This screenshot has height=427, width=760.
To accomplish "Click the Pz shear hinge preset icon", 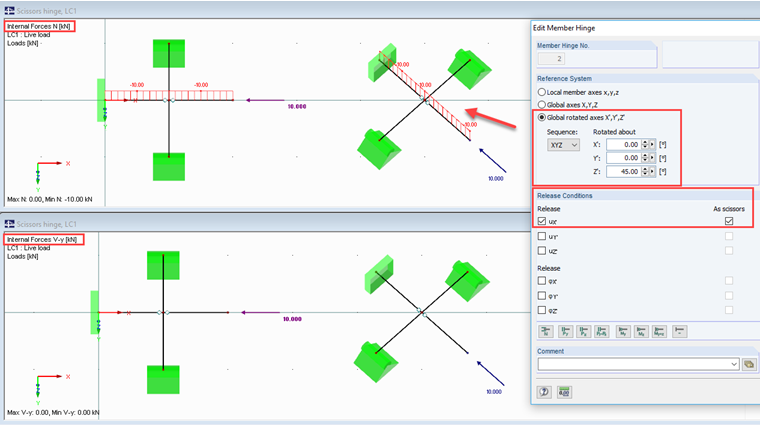I will pyautogui.click(x=584, y=332).
